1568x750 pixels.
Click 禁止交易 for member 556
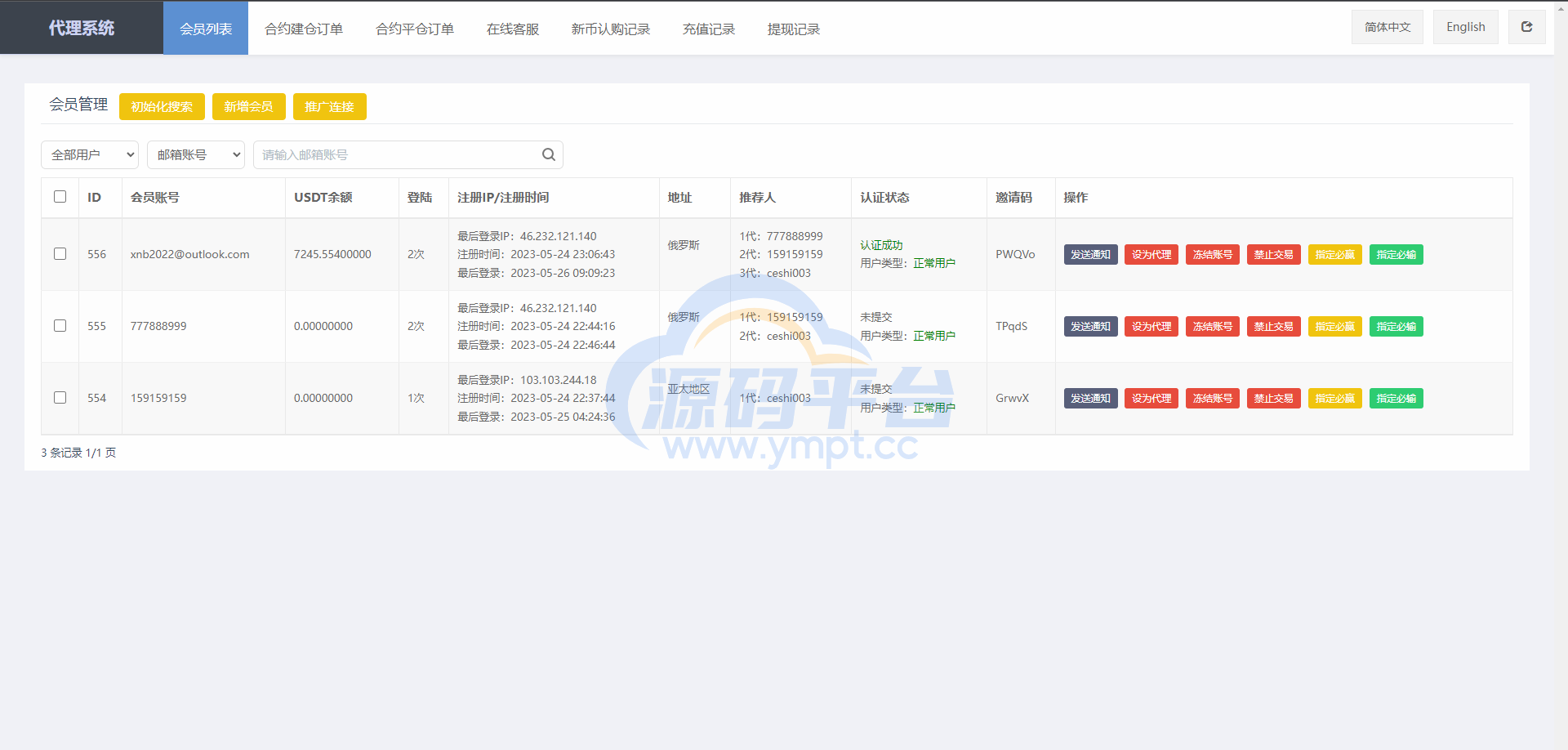tap(1274, 254)
